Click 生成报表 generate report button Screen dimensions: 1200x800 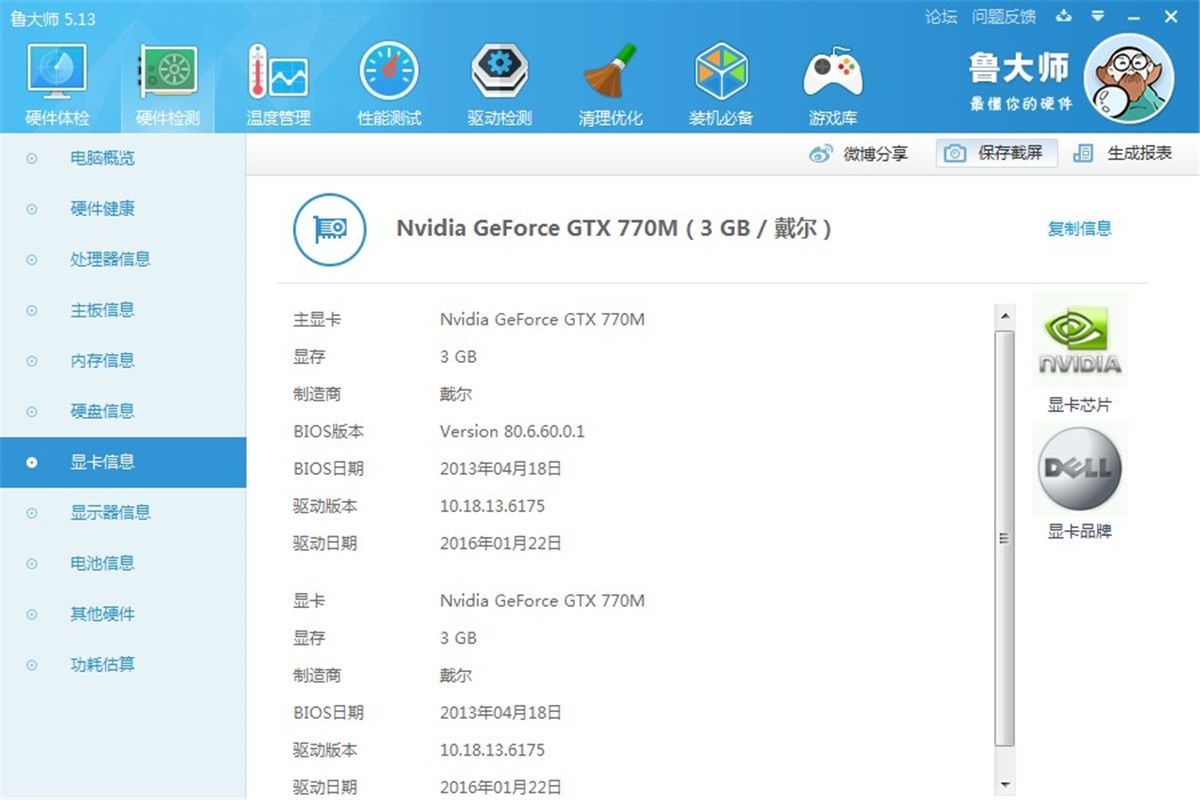click(1122, 154)
